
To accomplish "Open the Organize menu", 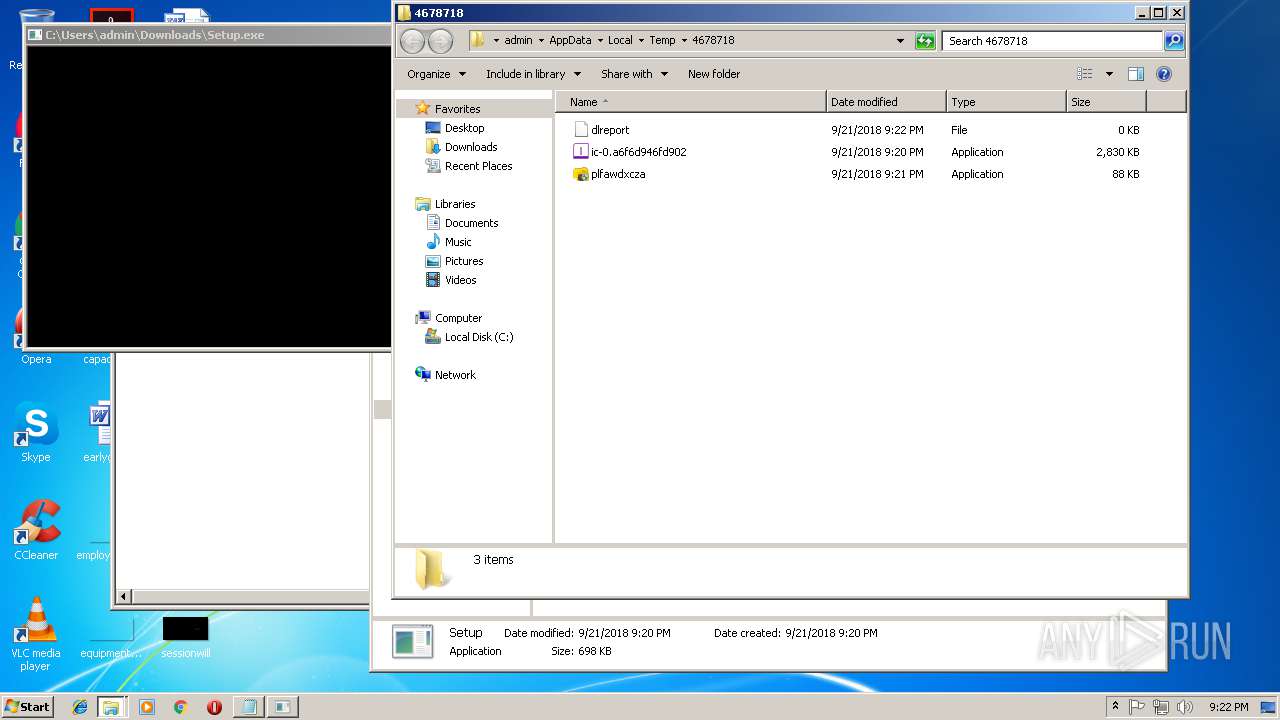I will click(436, 74).
